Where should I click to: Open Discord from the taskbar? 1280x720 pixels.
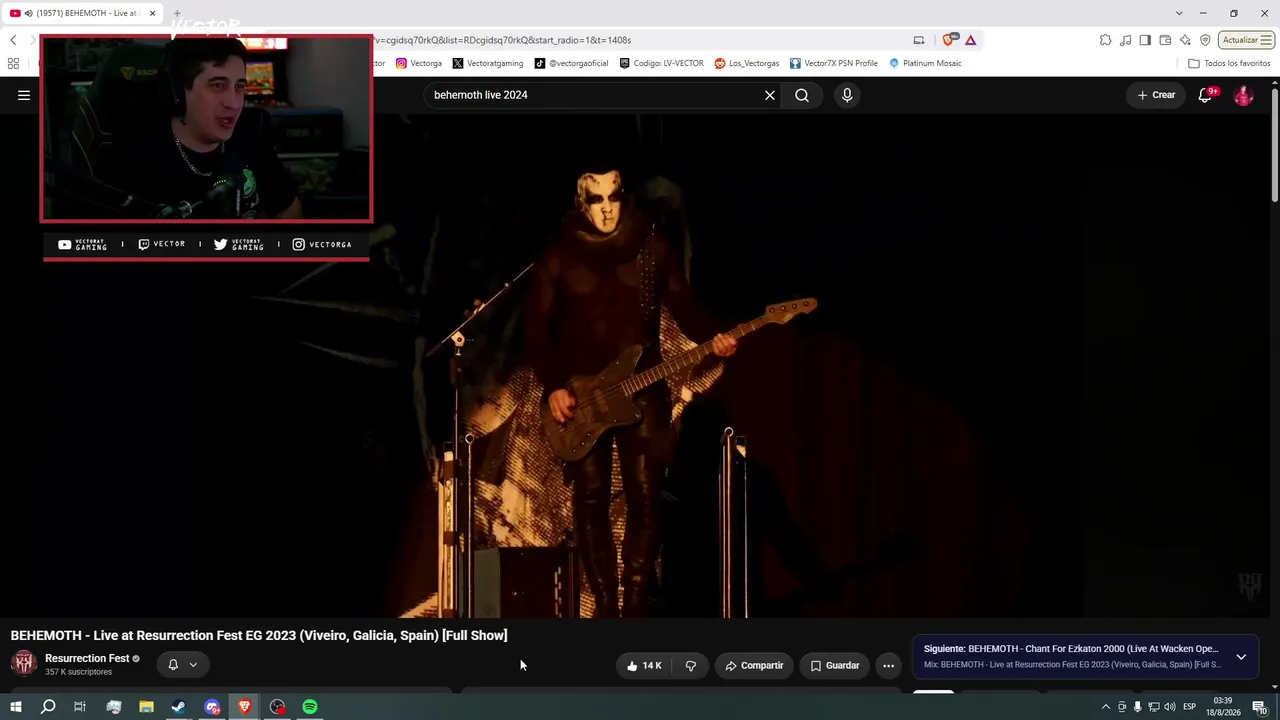coord(212,707)
